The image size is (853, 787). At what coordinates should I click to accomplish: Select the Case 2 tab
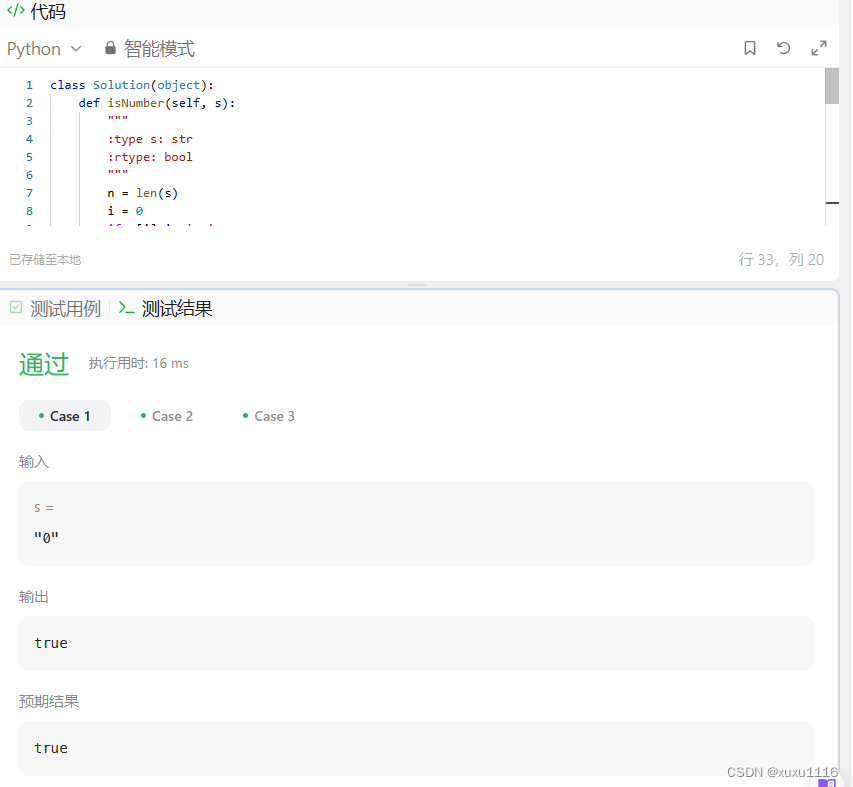(166, 416)
